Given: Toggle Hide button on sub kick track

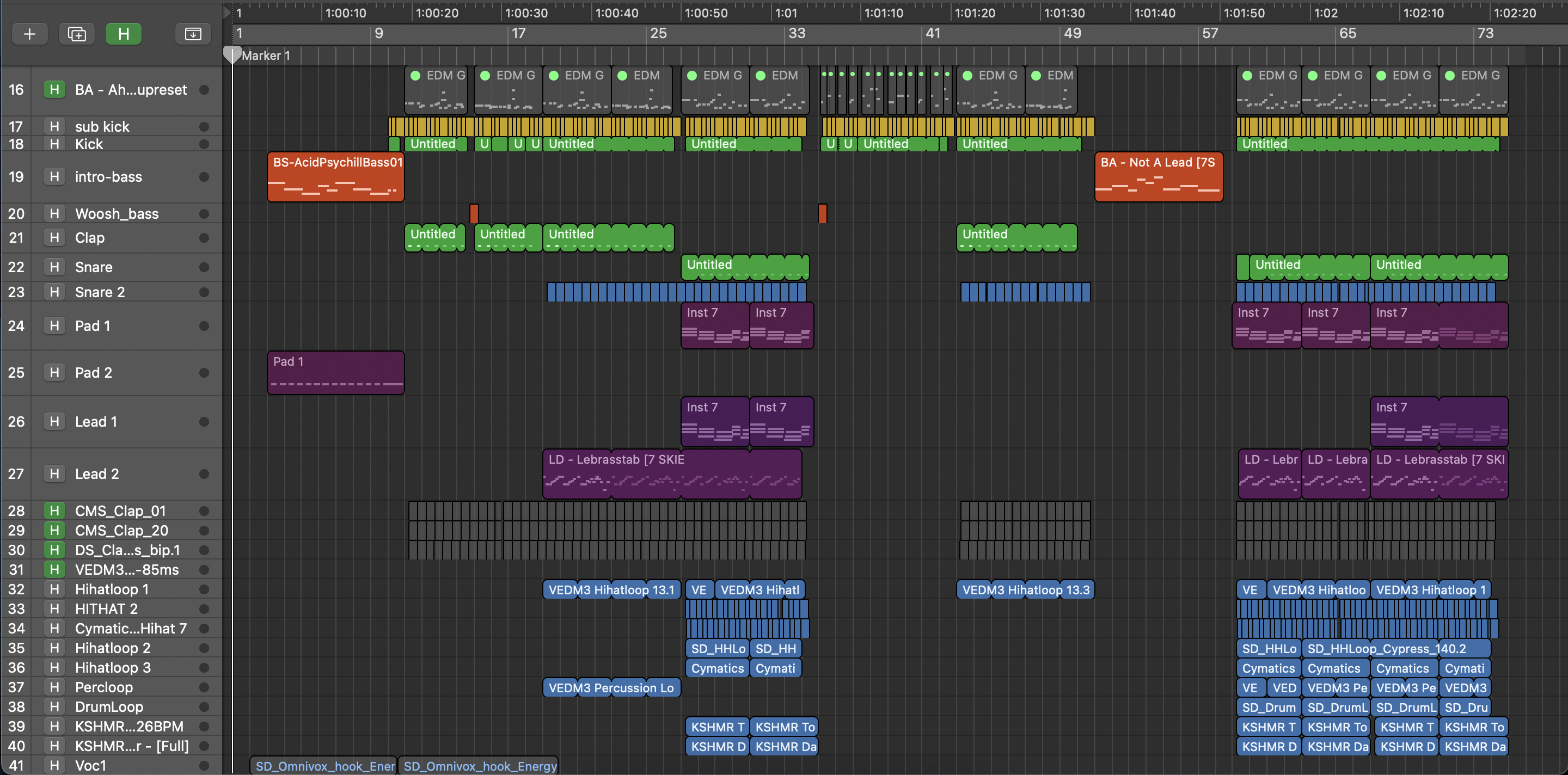Looking at the screenshot, I should (x=54, y=126).
